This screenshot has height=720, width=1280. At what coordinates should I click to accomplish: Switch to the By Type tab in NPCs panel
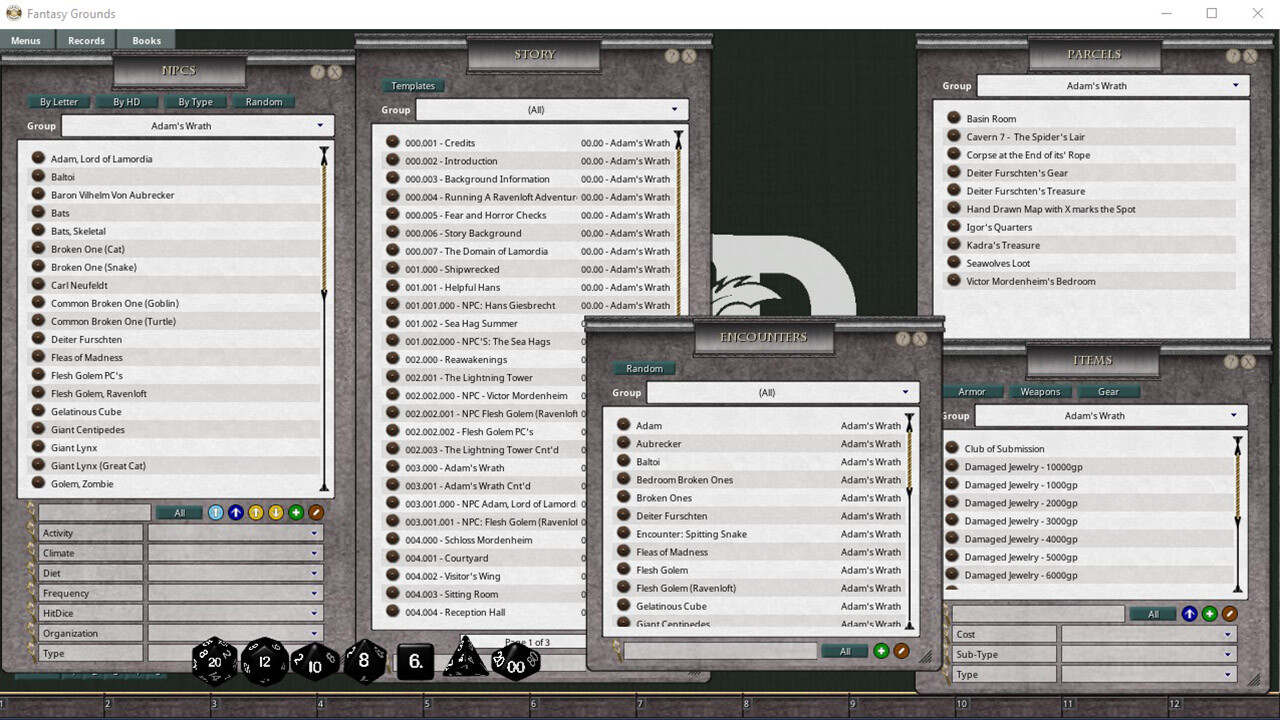195,101
